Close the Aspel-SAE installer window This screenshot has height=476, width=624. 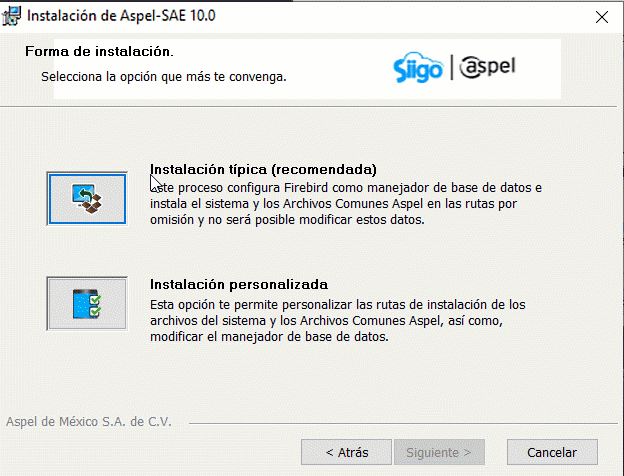(x=601, y=17)
